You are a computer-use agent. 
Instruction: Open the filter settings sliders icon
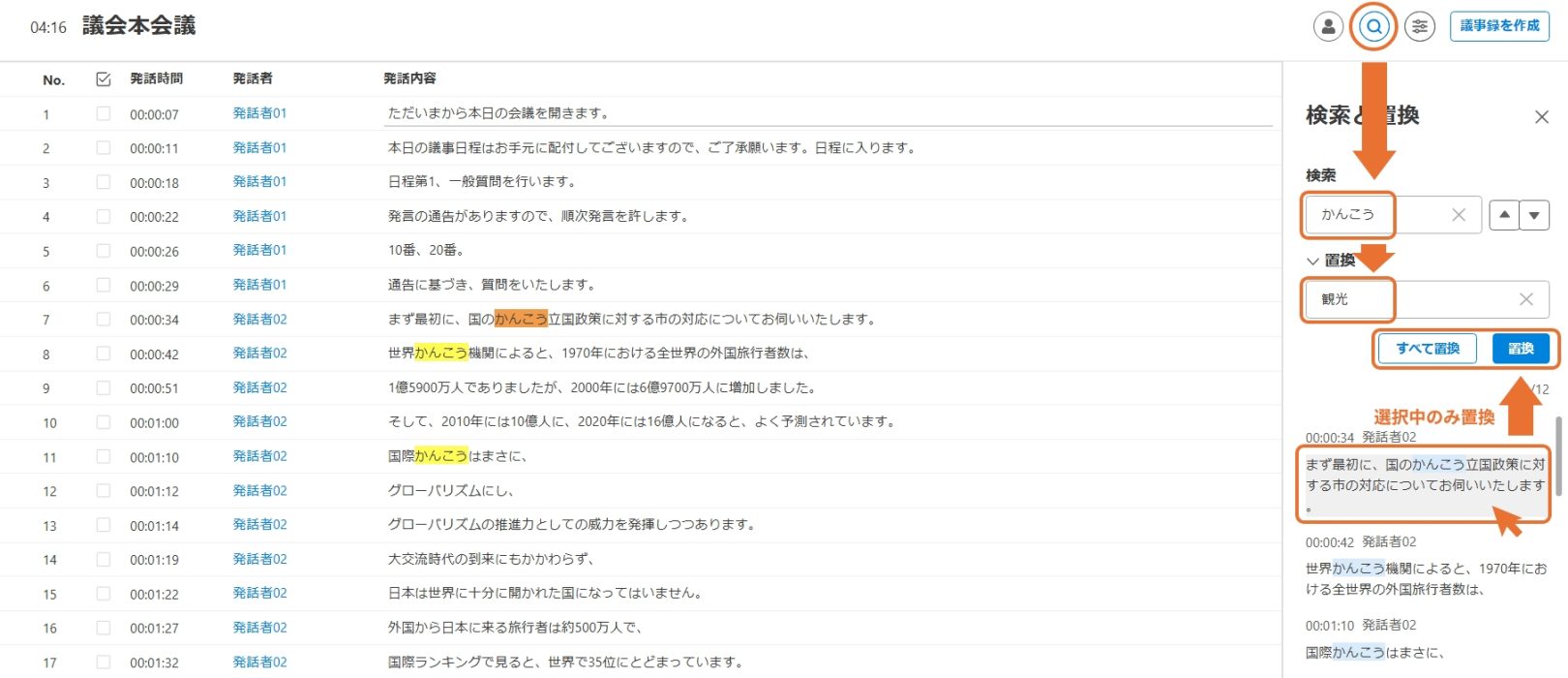pyautogui.click(x=1420, y=26)
